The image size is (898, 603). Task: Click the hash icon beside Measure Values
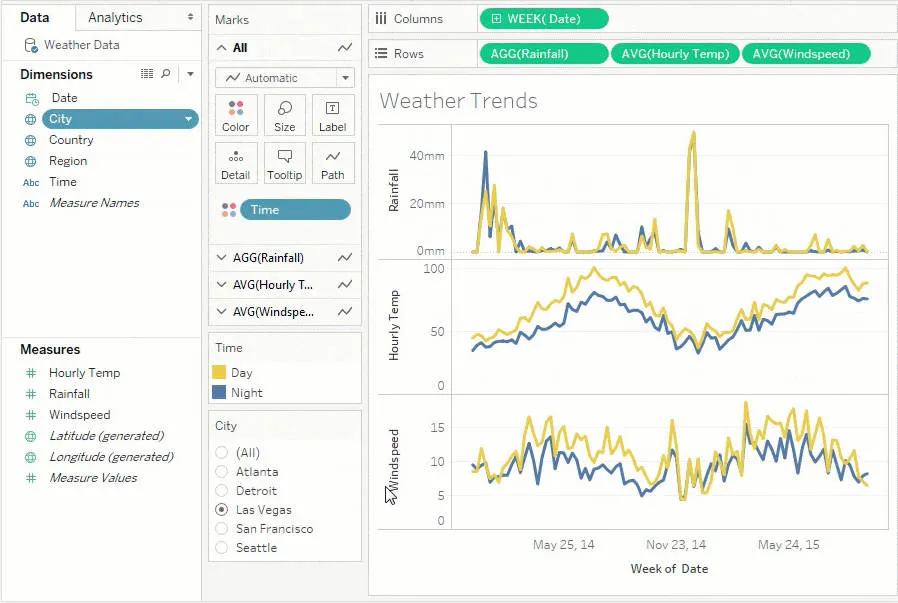point(31,478)
